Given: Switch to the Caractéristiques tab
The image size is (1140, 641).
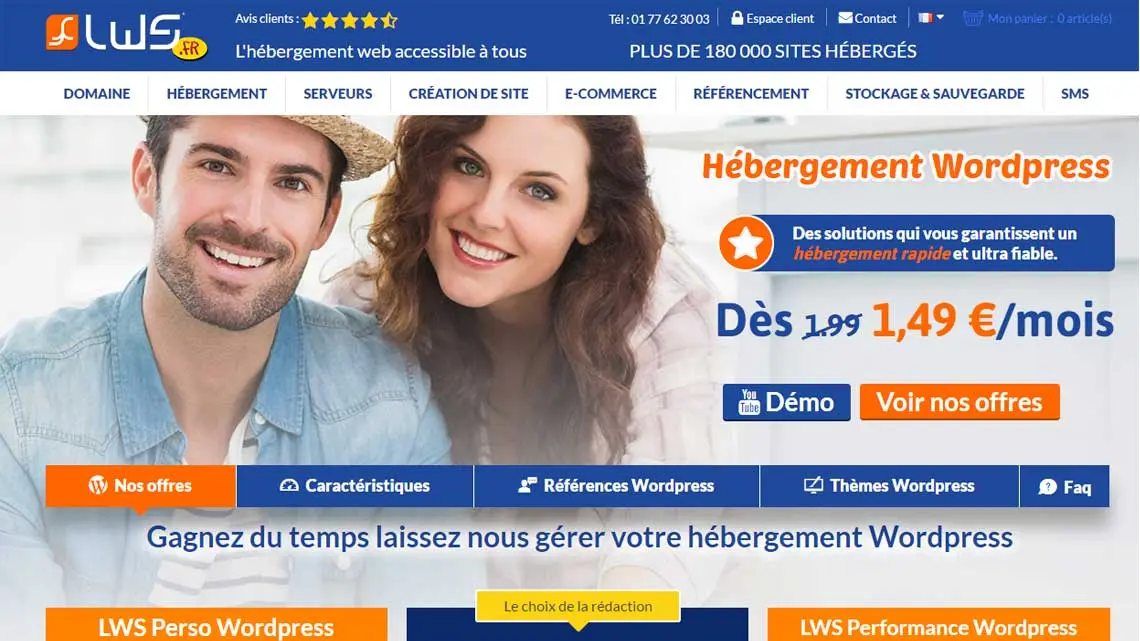Looking at the screenshot, I should [355, 485].
